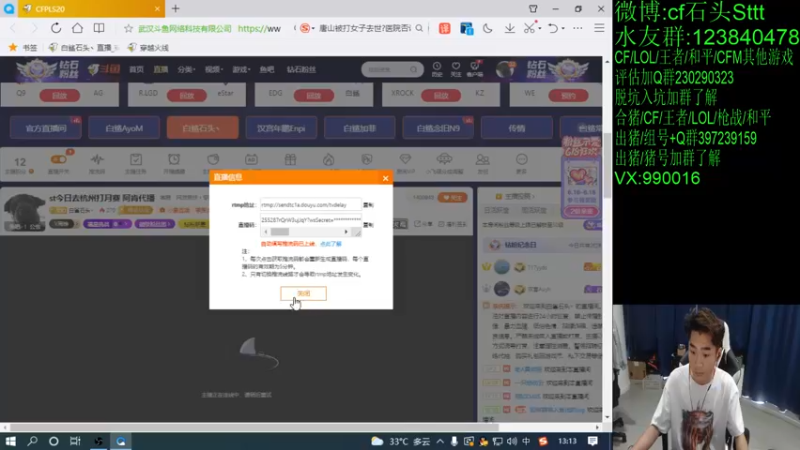This screenshot has width=800, height=450.
Task: Click the undo closed-tab arrow icon
Action: [x=553, y=29]
